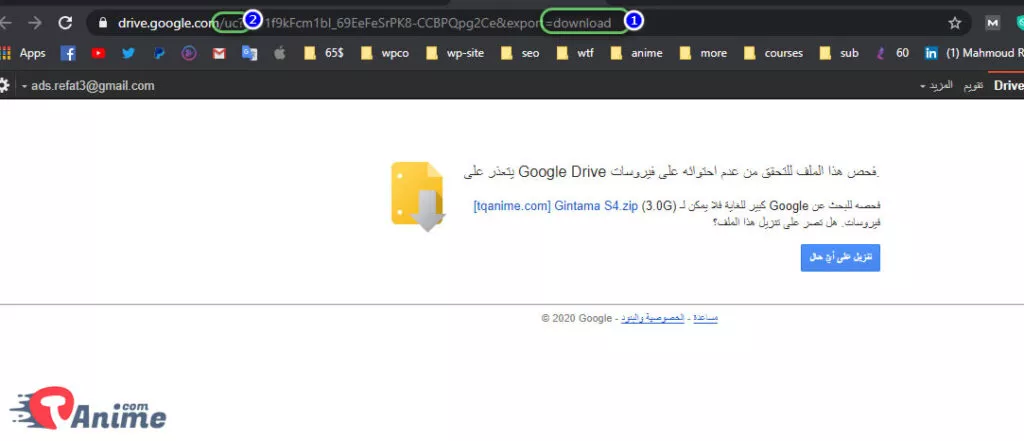Viewport: 1024px width, 441px height.
Task: Open the 65$ bookmarks folder
Action: [324, 54]
